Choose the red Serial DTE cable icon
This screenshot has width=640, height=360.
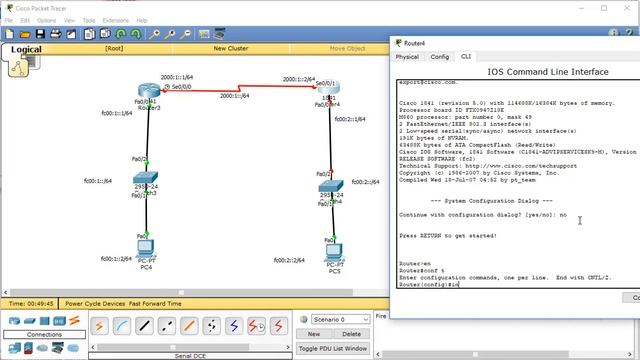coord(279,326)
